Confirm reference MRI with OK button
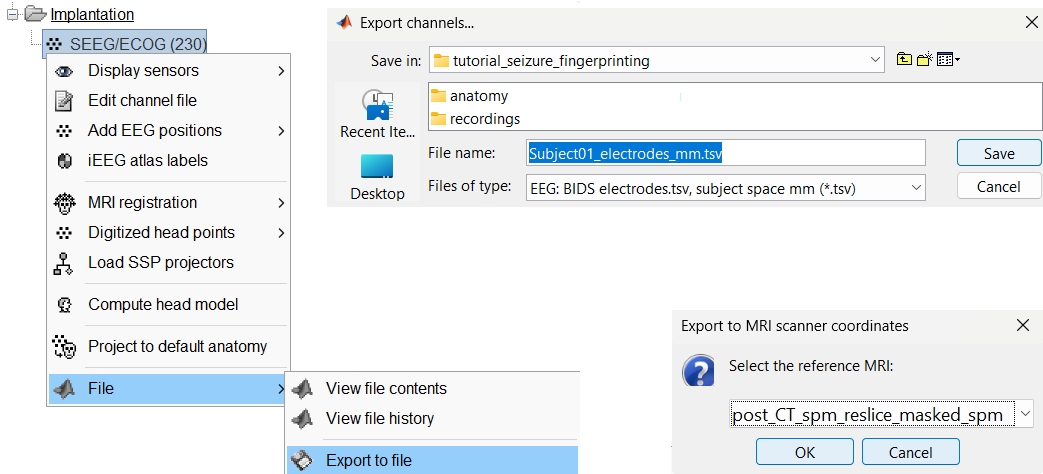 pos(804,452)
